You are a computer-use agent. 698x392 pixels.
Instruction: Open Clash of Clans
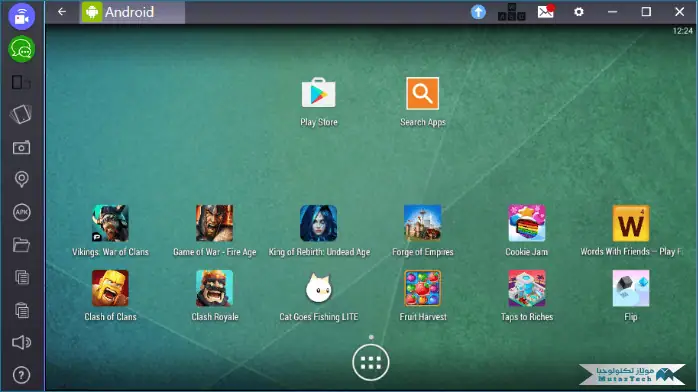110,288
